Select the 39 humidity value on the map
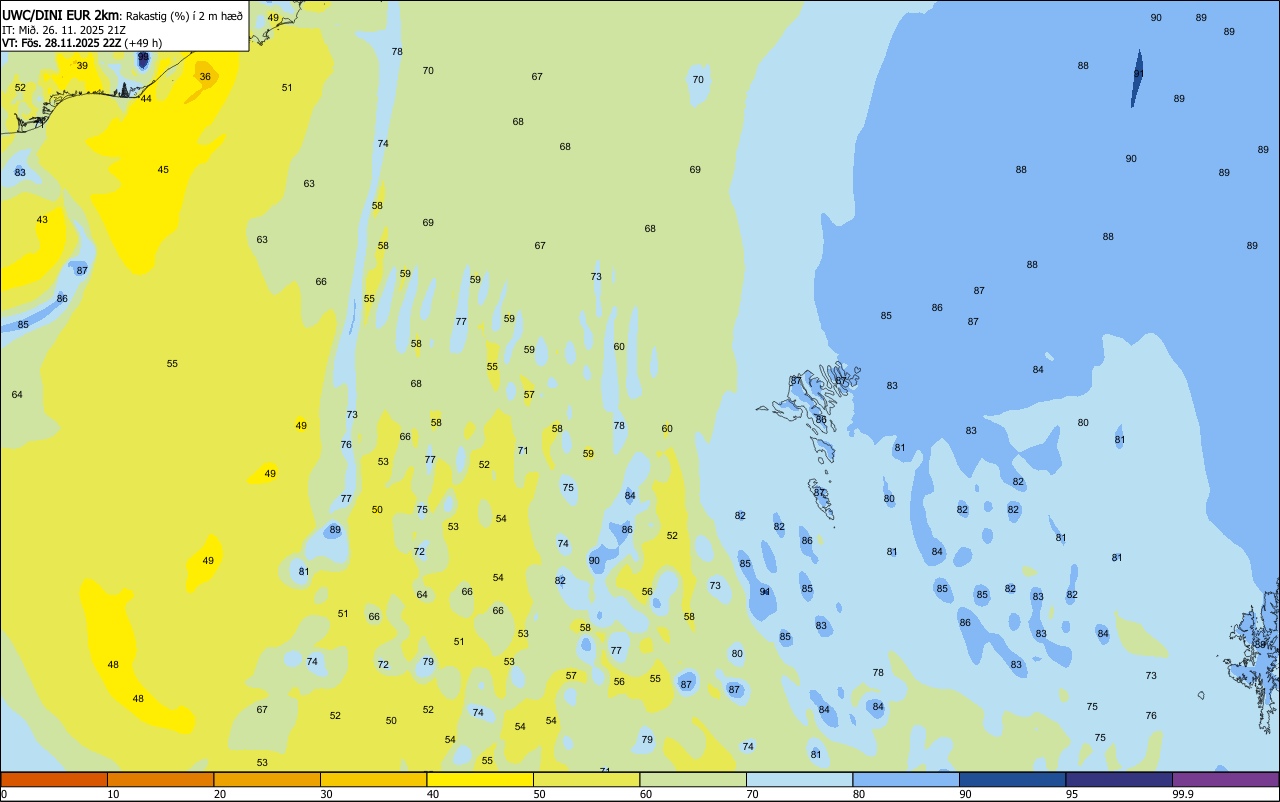Image resolution: width=1280 pixels, height=802 pixels. tap(82, 66)
